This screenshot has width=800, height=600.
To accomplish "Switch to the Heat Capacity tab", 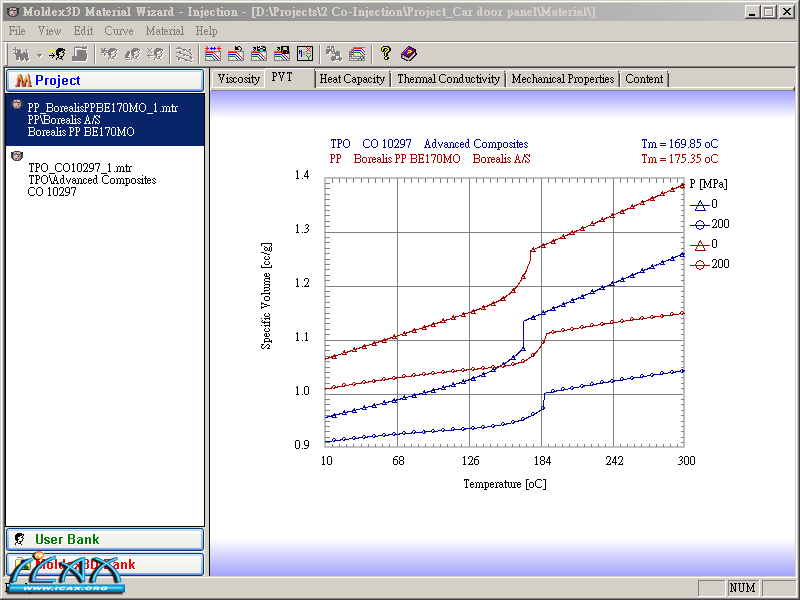I will pyautogui.click(x=351, y=79).
